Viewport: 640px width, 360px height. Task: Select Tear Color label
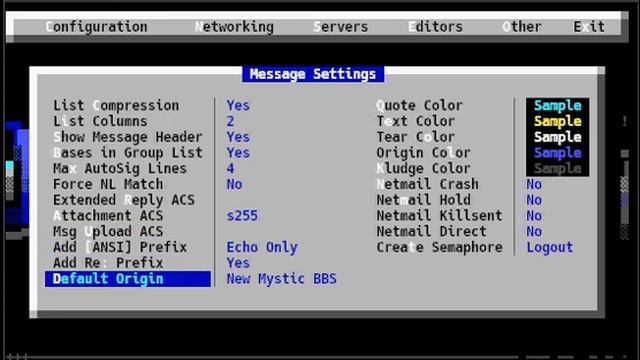coord(416,137)
